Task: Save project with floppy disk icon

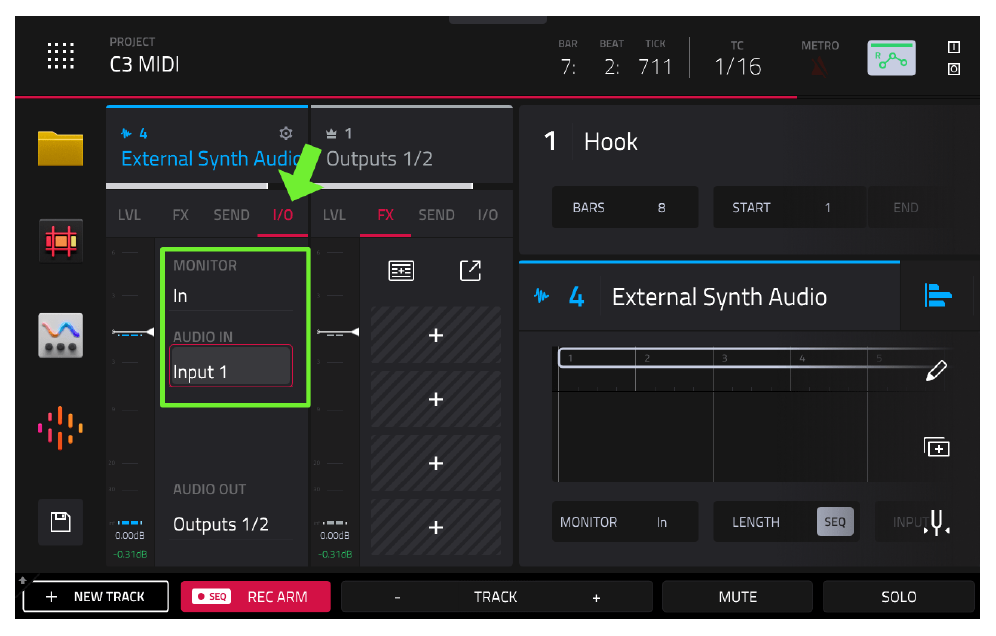Action: 60,522
